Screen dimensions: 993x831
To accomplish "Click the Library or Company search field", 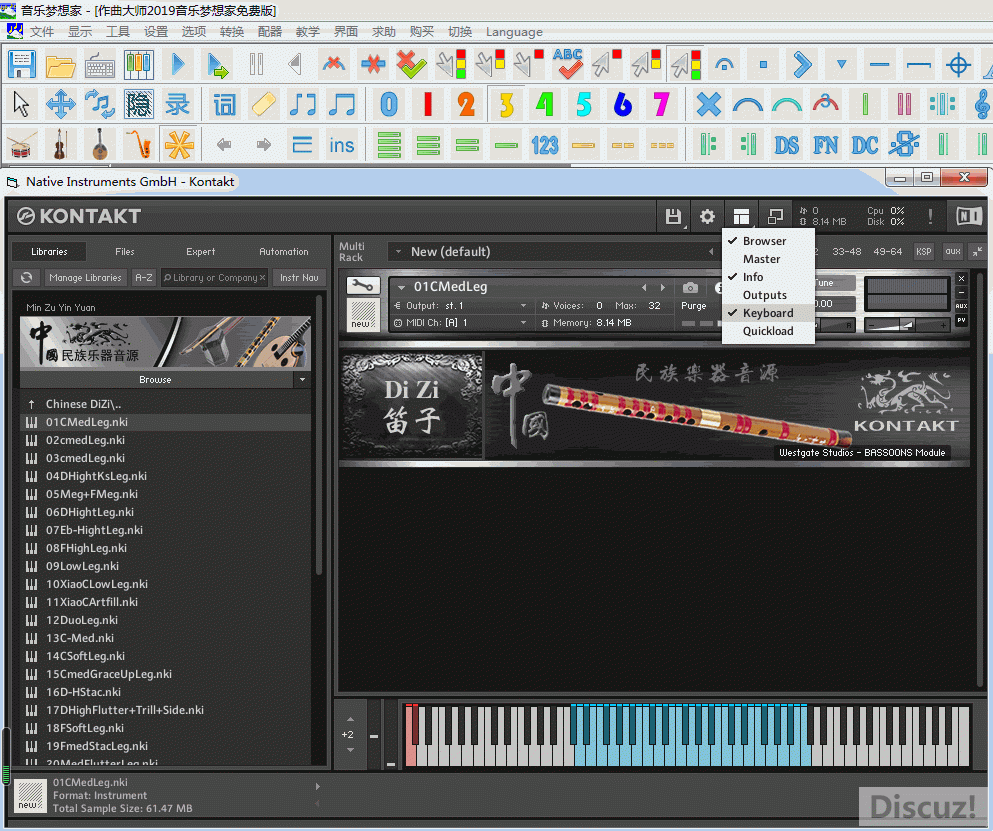I will click(215, 277).
